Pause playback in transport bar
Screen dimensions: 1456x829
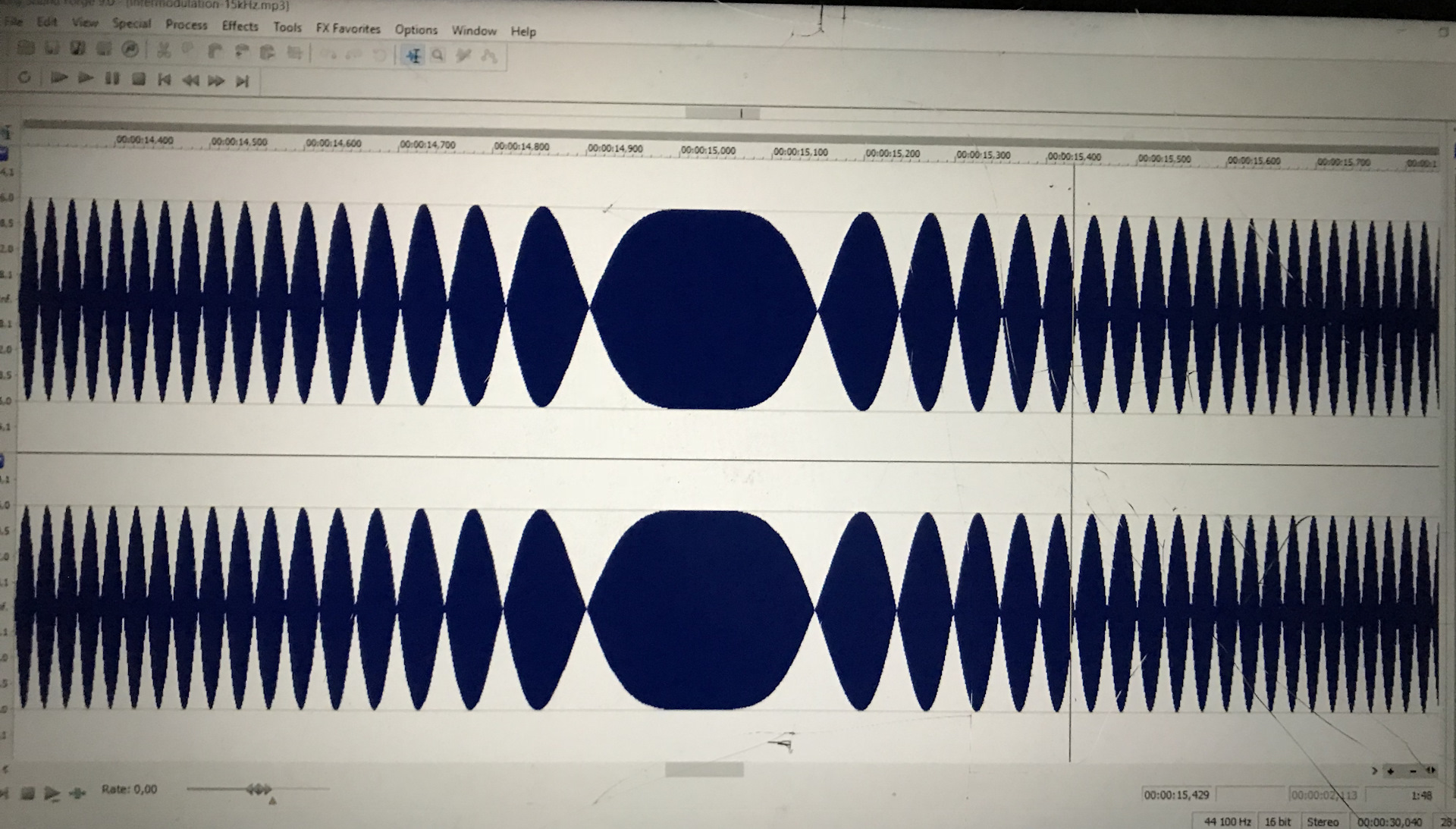coord(112,78)
